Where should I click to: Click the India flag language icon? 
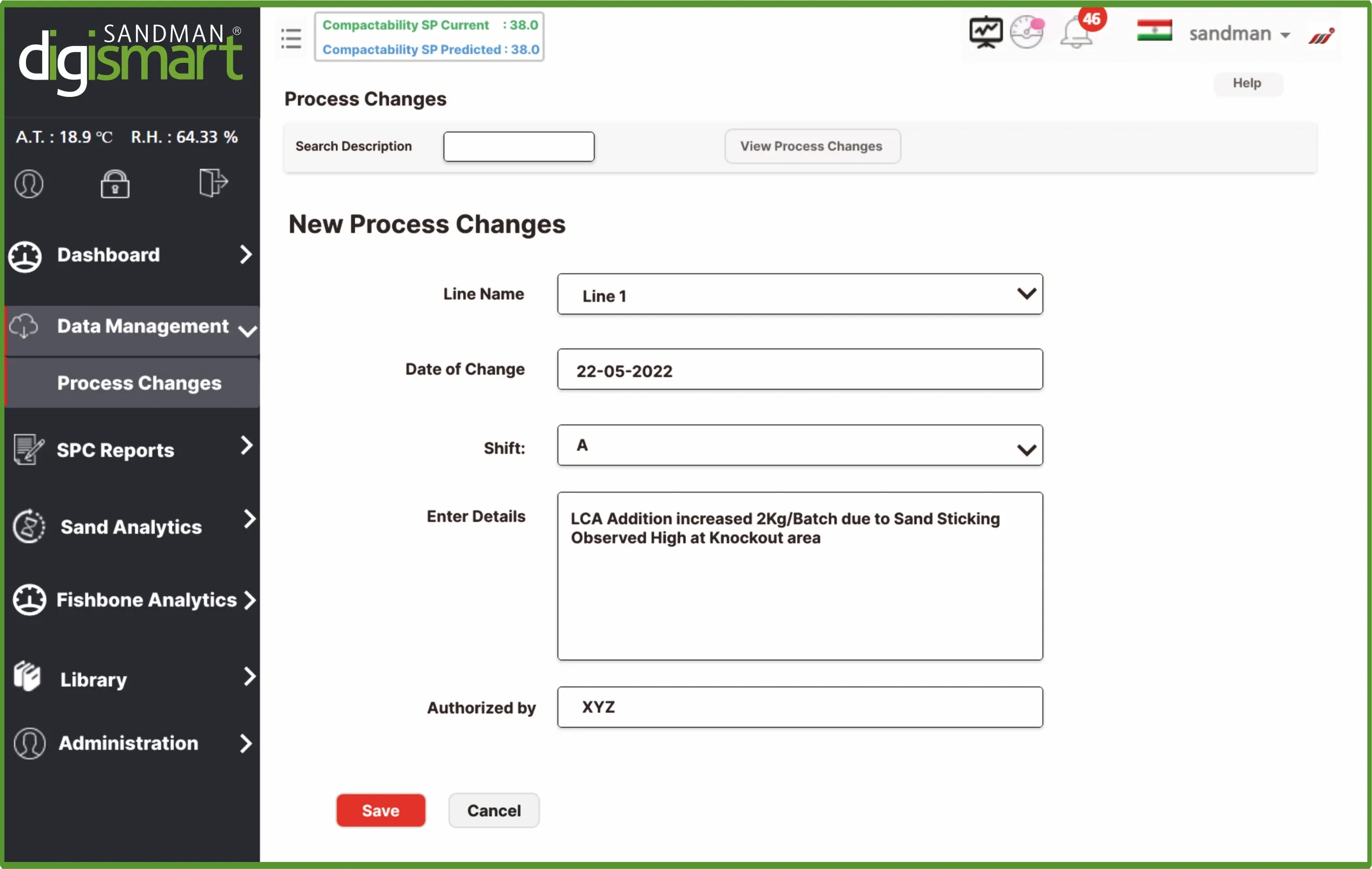pos(1154,31)
